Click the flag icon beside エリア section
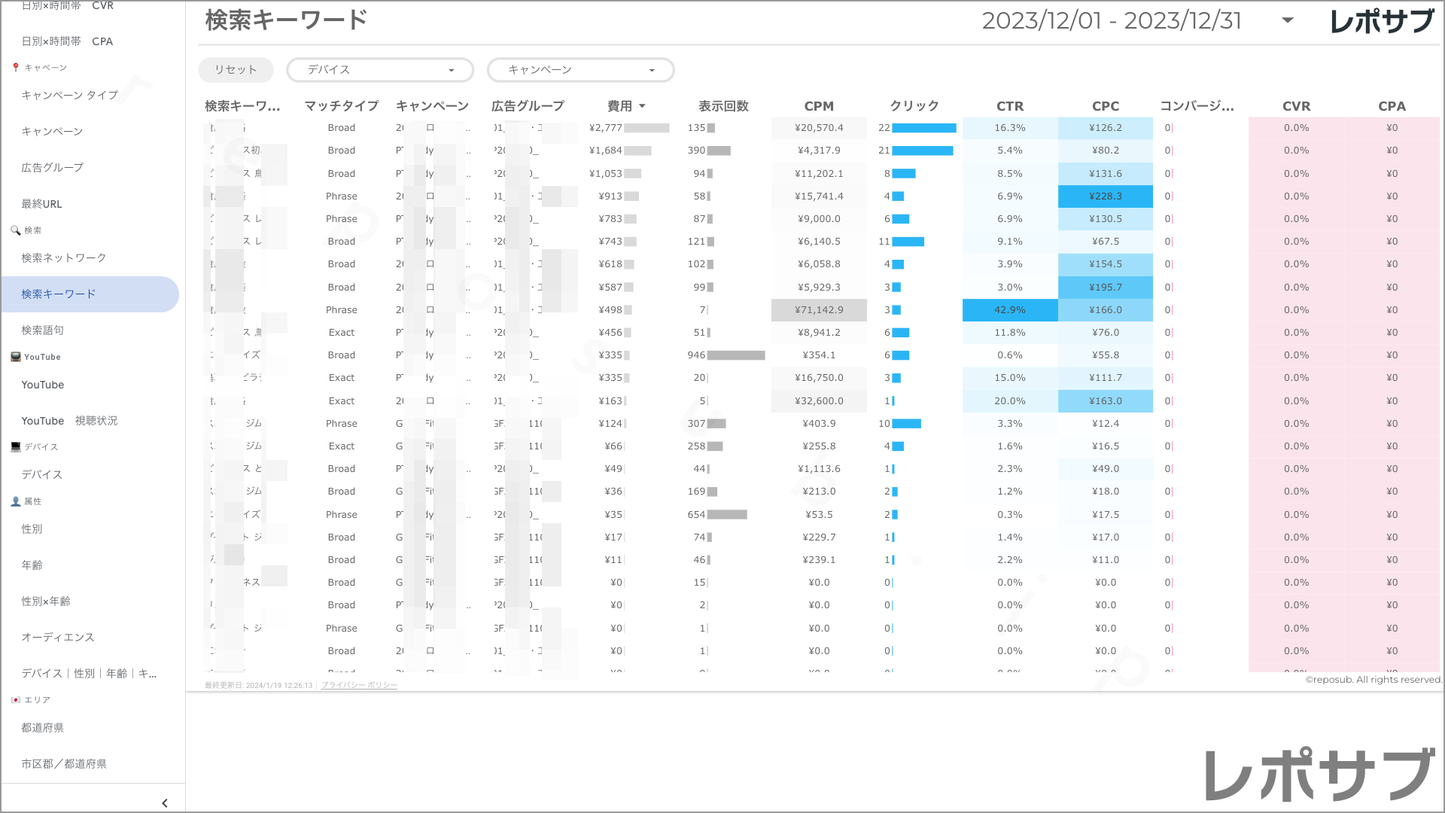 tap(15, 700)
